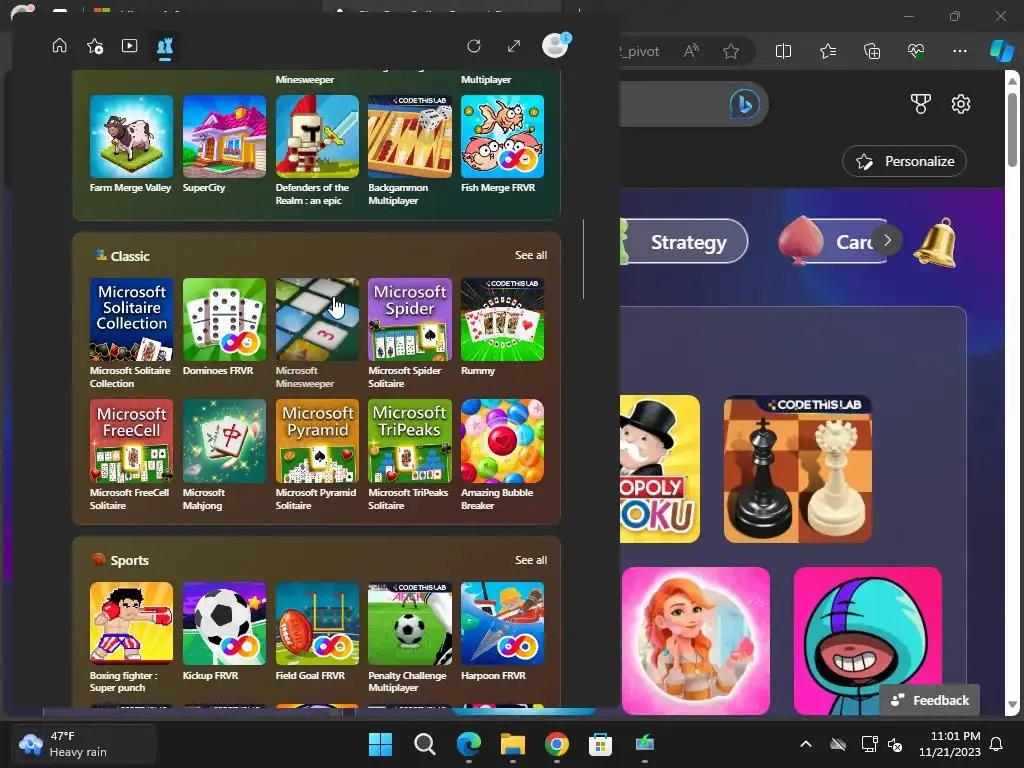Open the red-haired woman game tile
This screenshot has height=768, width=1024.
pos(696,641)
